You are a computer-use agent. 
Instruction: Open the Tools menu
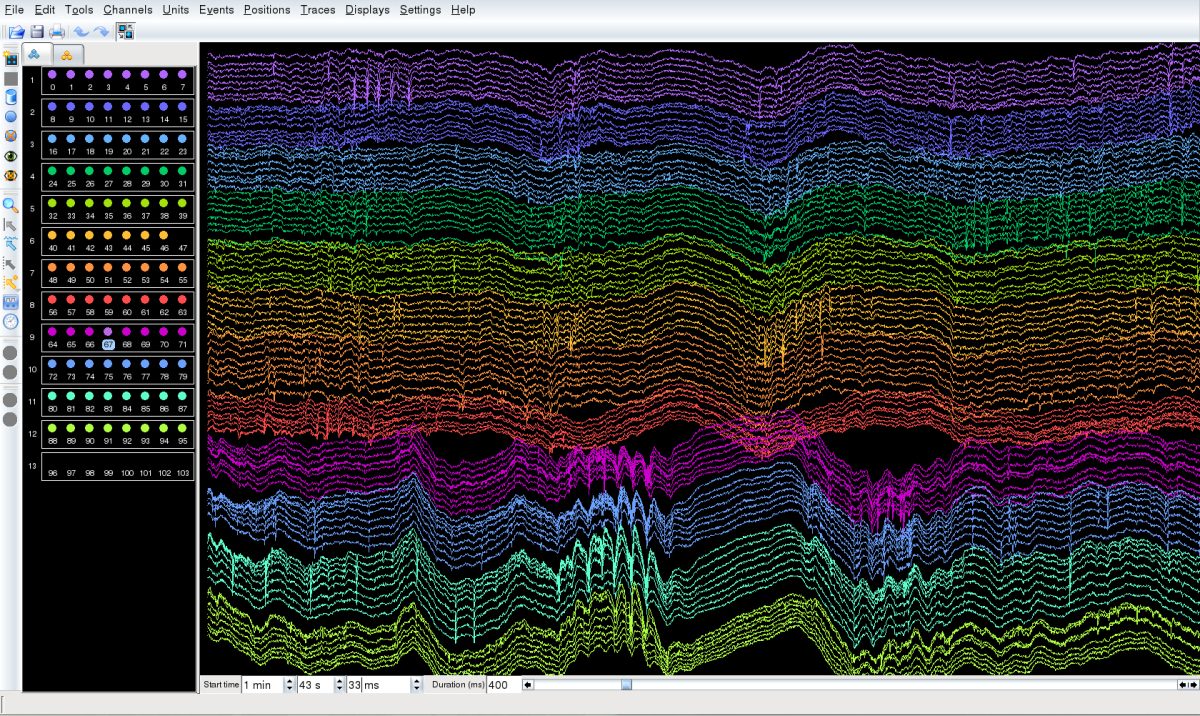point(79,10)
